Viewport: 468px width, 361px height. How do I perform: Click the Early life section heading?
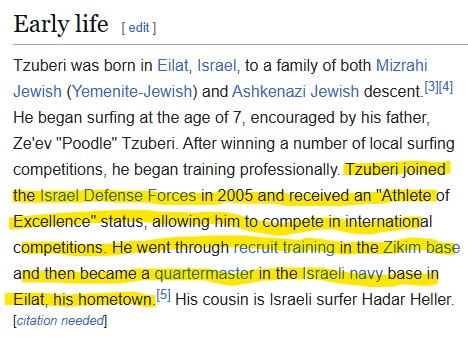61,24
